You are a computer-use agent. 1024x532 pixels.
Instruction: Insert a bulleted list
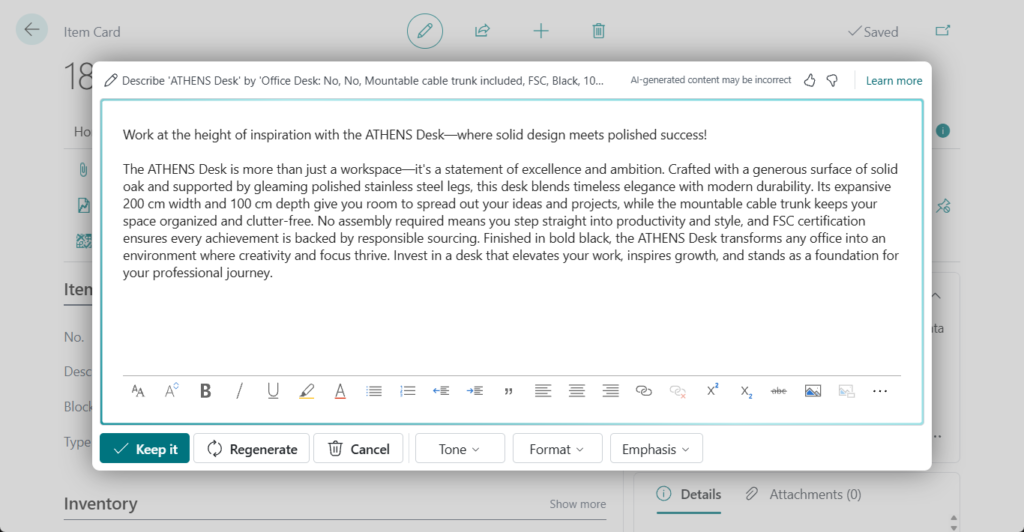pos(374,391)
